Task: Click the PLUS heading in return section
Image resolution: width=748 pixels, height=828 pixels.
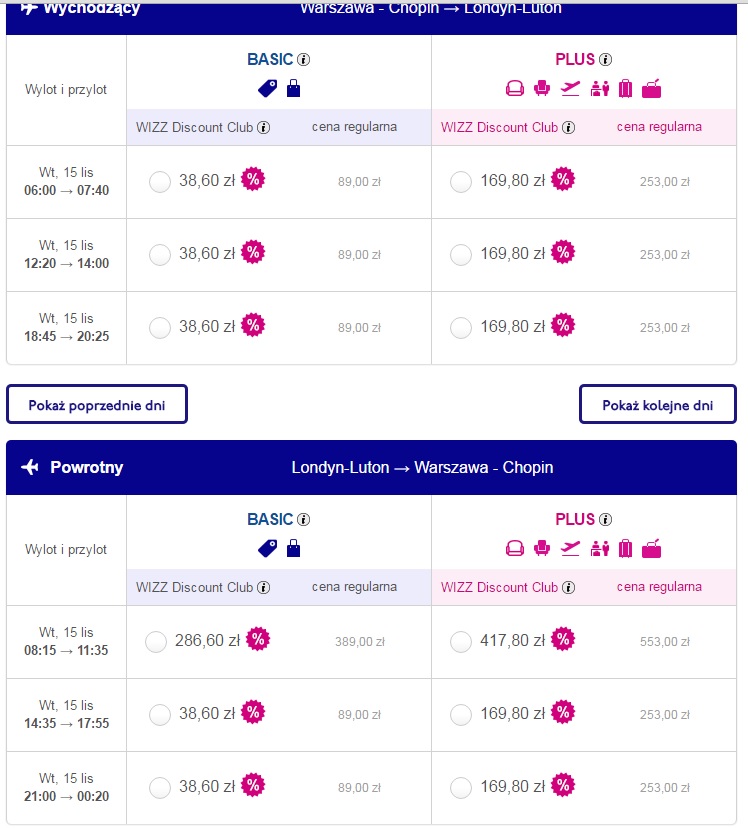Action: [x=575, y=520]
